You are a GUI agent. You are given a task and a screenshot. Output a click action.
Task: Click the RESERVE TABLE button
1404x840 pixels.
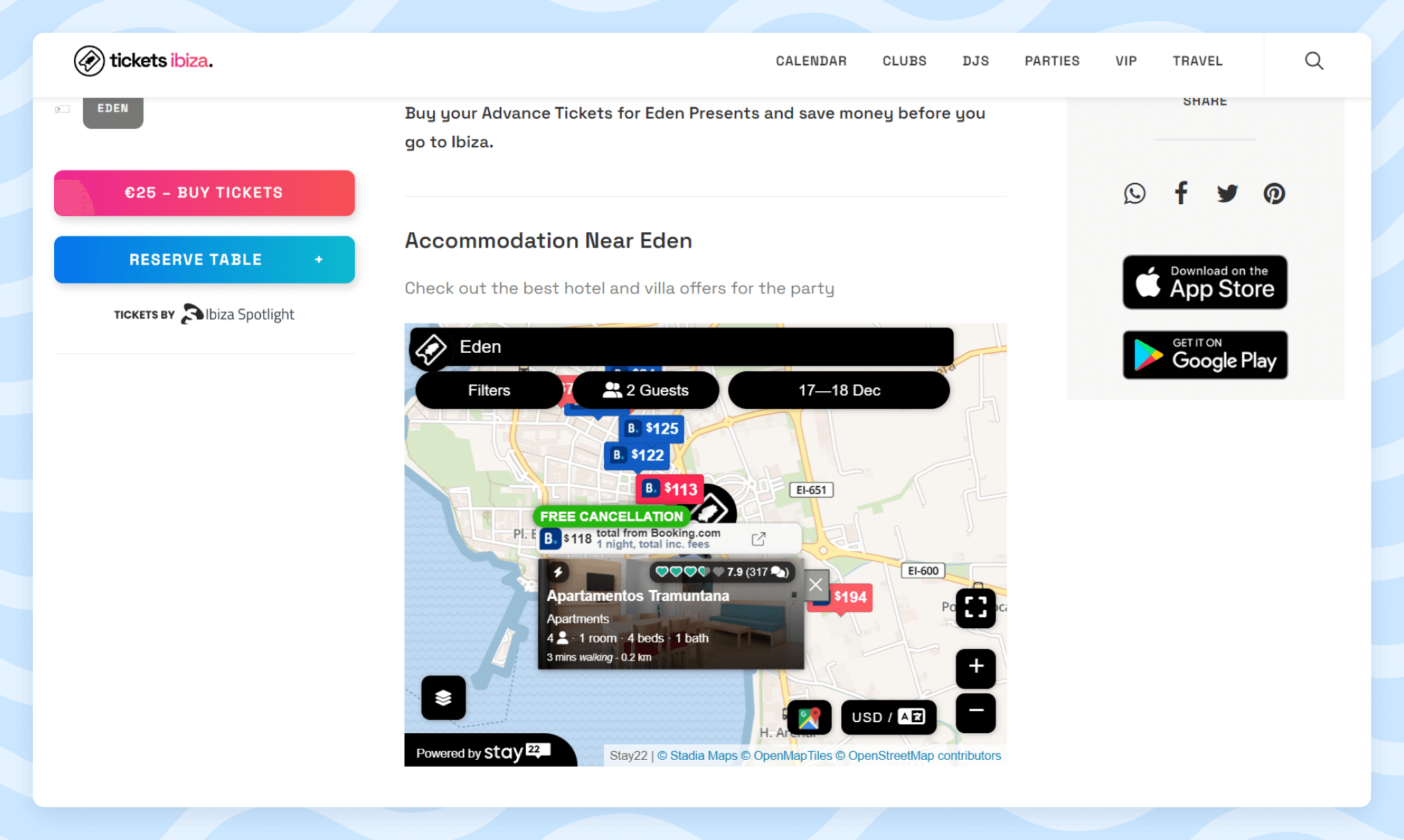coord(204,259)
